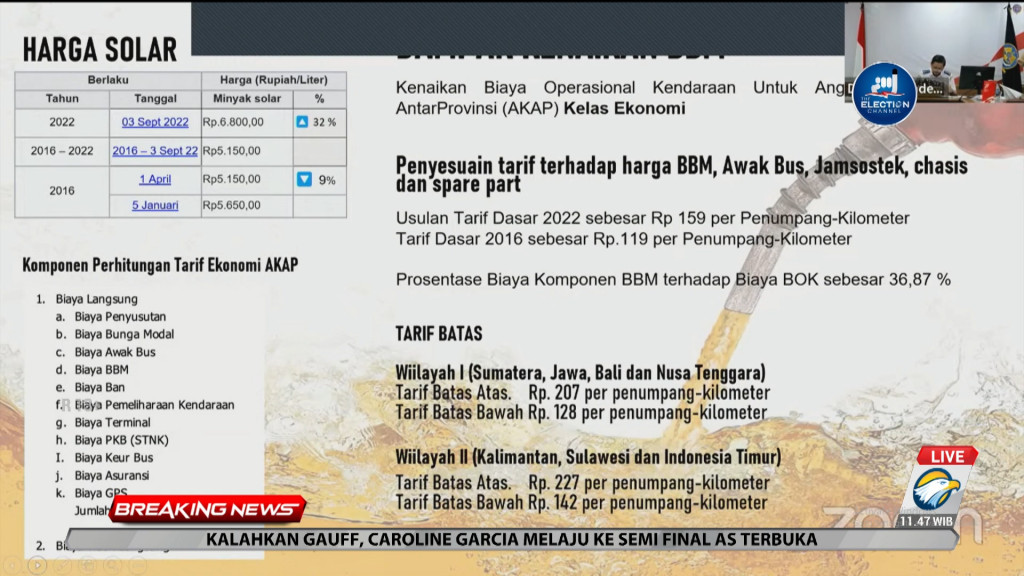This screenshot has width=1024, height=576.
Task: Click the blue down arrow beside 9%
Action: (304, 179)
